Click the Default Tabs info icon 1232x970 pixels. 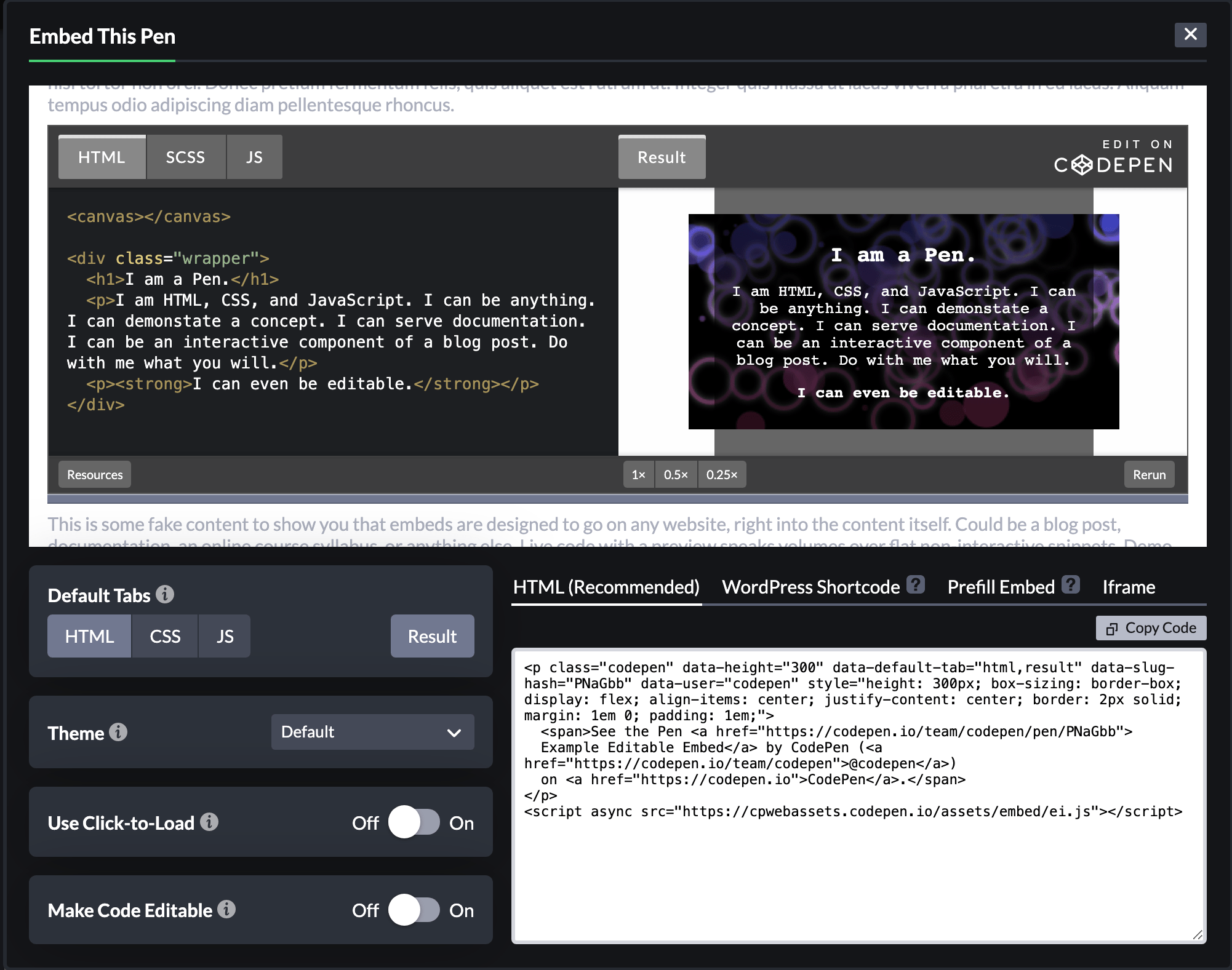(165, 594)
